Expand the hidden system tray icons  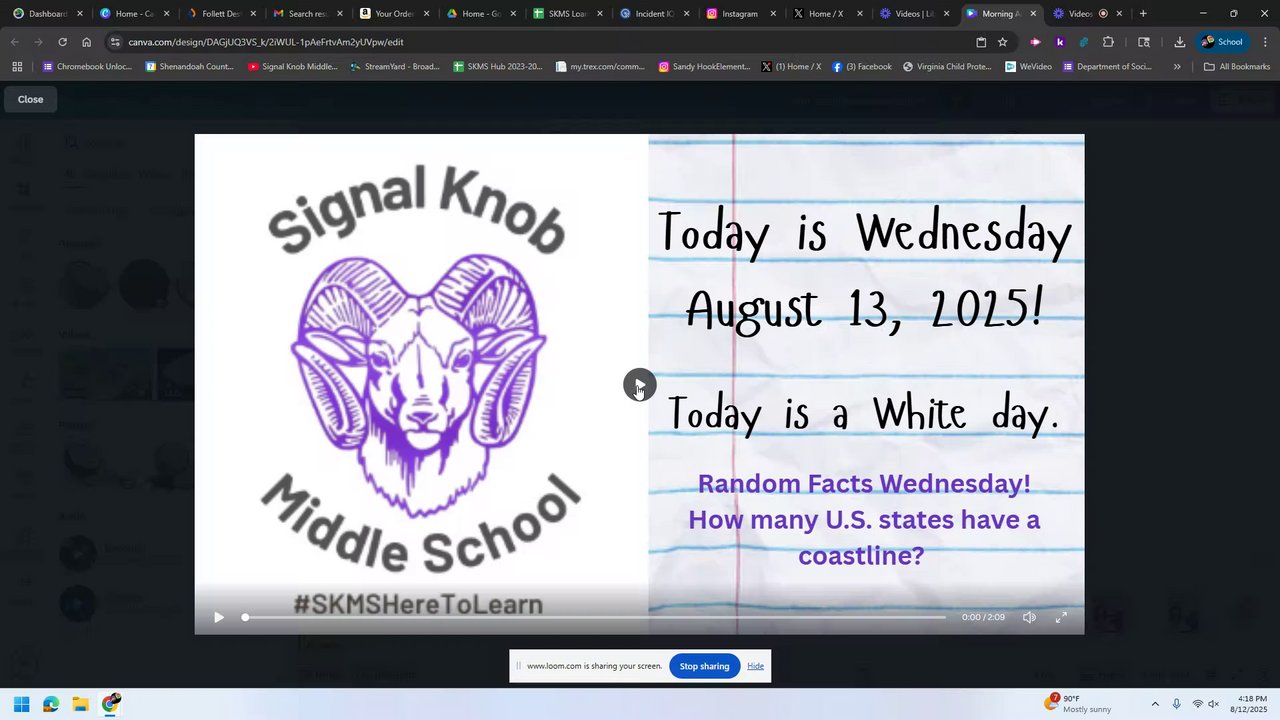point(1155,704)
